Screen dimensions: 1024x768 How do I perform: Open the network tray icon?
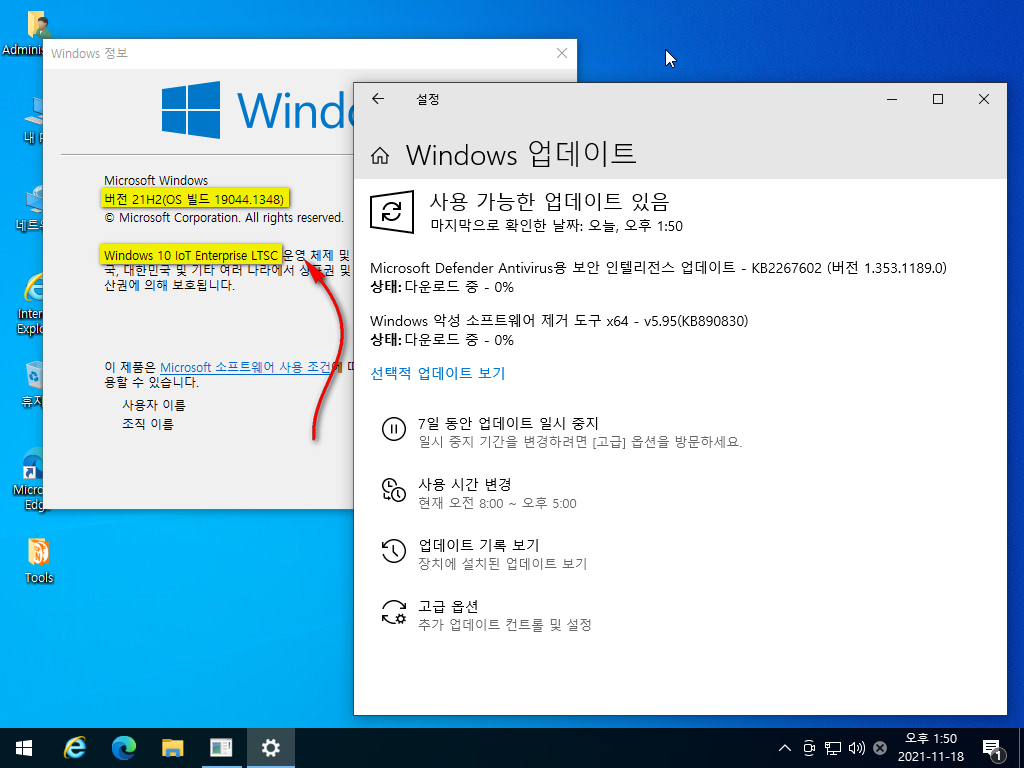833,748
